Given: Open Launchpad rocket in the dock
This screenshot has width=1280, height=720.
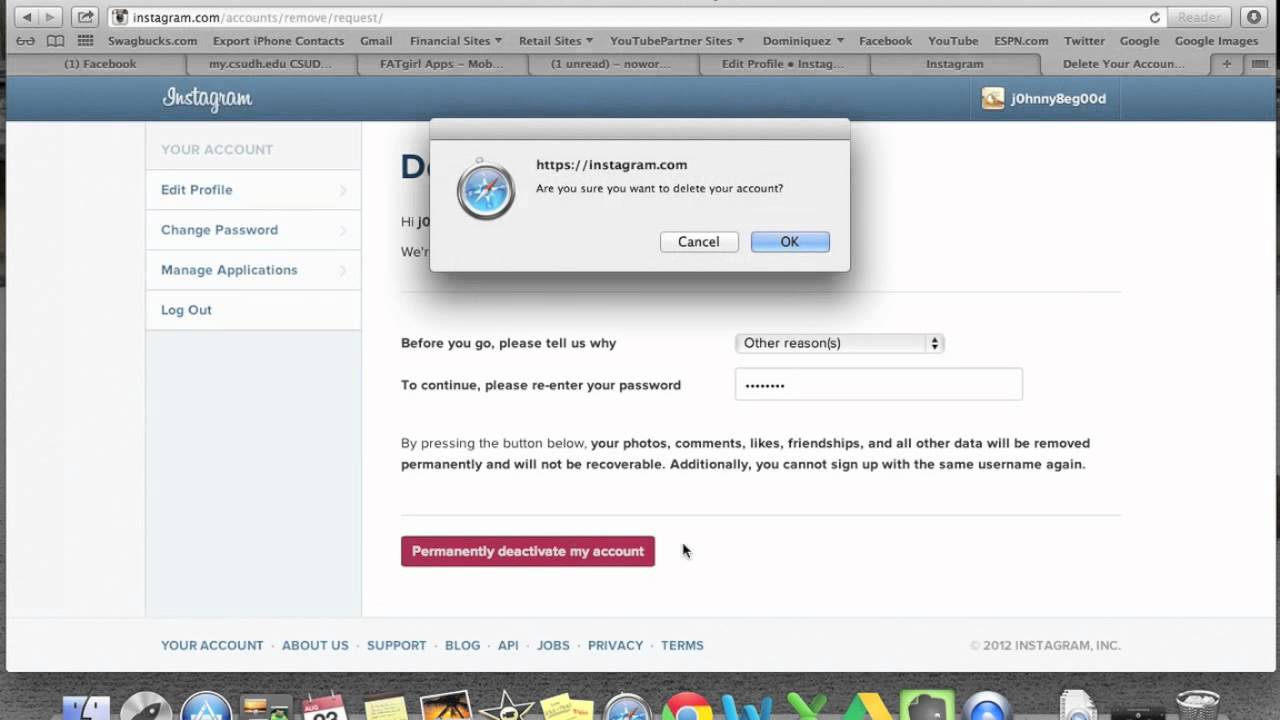Looking at the screenshot, I should pos(146,707).
